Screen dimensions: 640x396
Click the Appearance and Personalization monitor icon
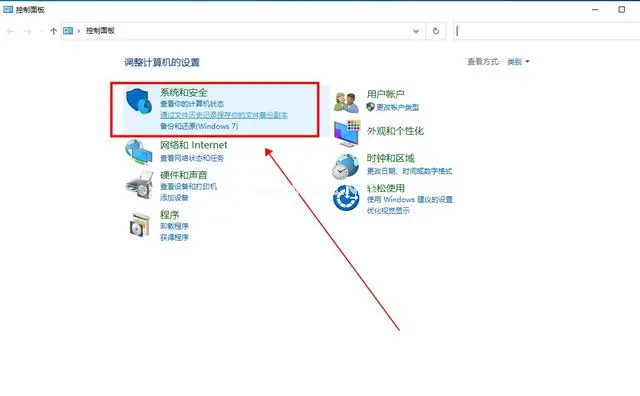coord(347,133)
